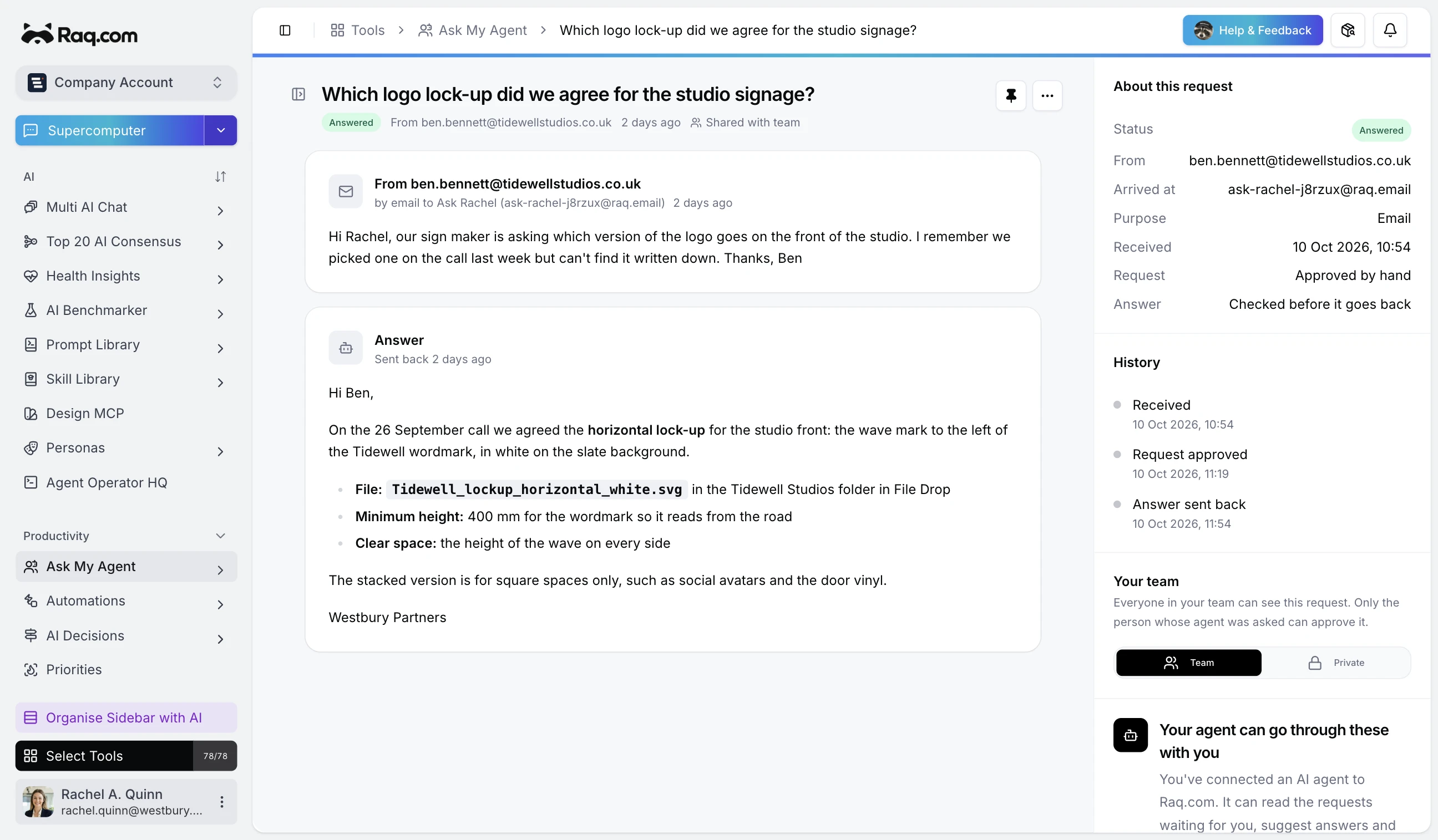
Task: Expand Prompt Library submenu
Action: [220, 348]
